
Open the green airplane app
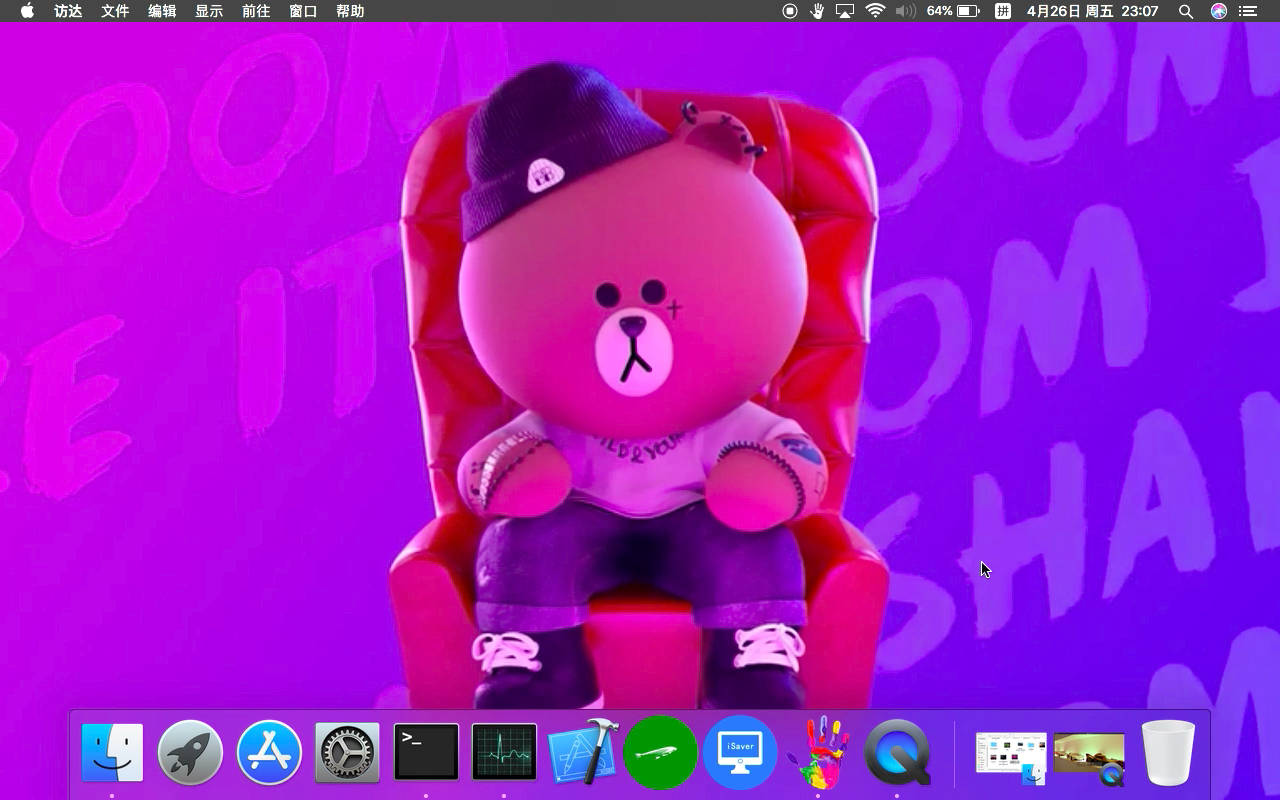pos(661,752)
